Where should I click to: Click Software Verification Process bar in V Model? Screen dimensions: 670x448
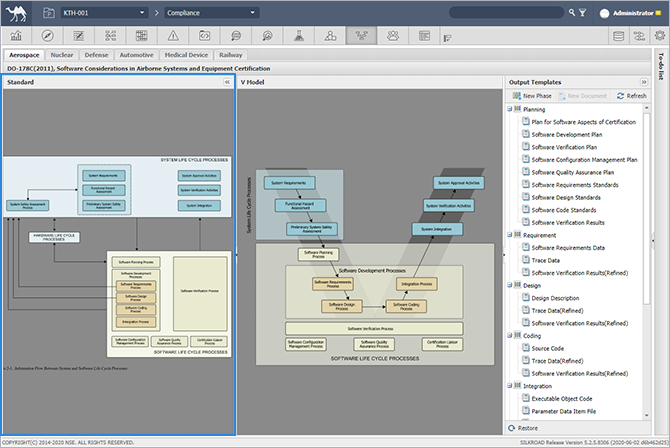[374, 328]
